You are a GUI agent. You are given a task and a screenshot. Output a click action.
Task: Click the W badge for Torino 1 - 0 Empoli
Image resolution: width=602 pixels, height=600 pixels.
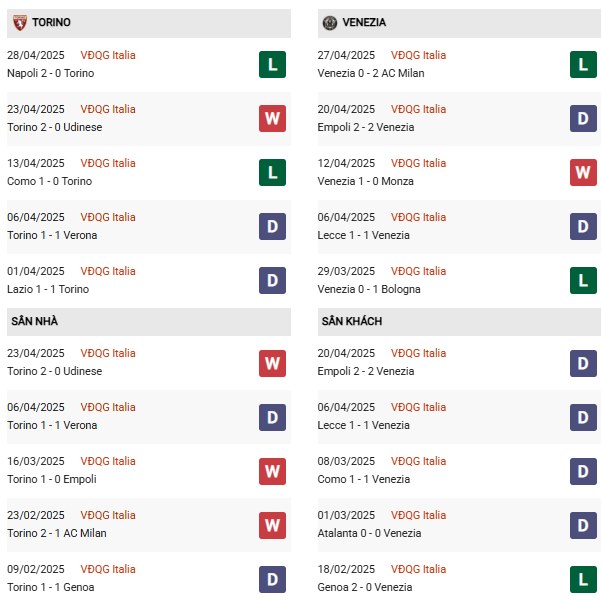pyautogui.click(x=272, y=471)
